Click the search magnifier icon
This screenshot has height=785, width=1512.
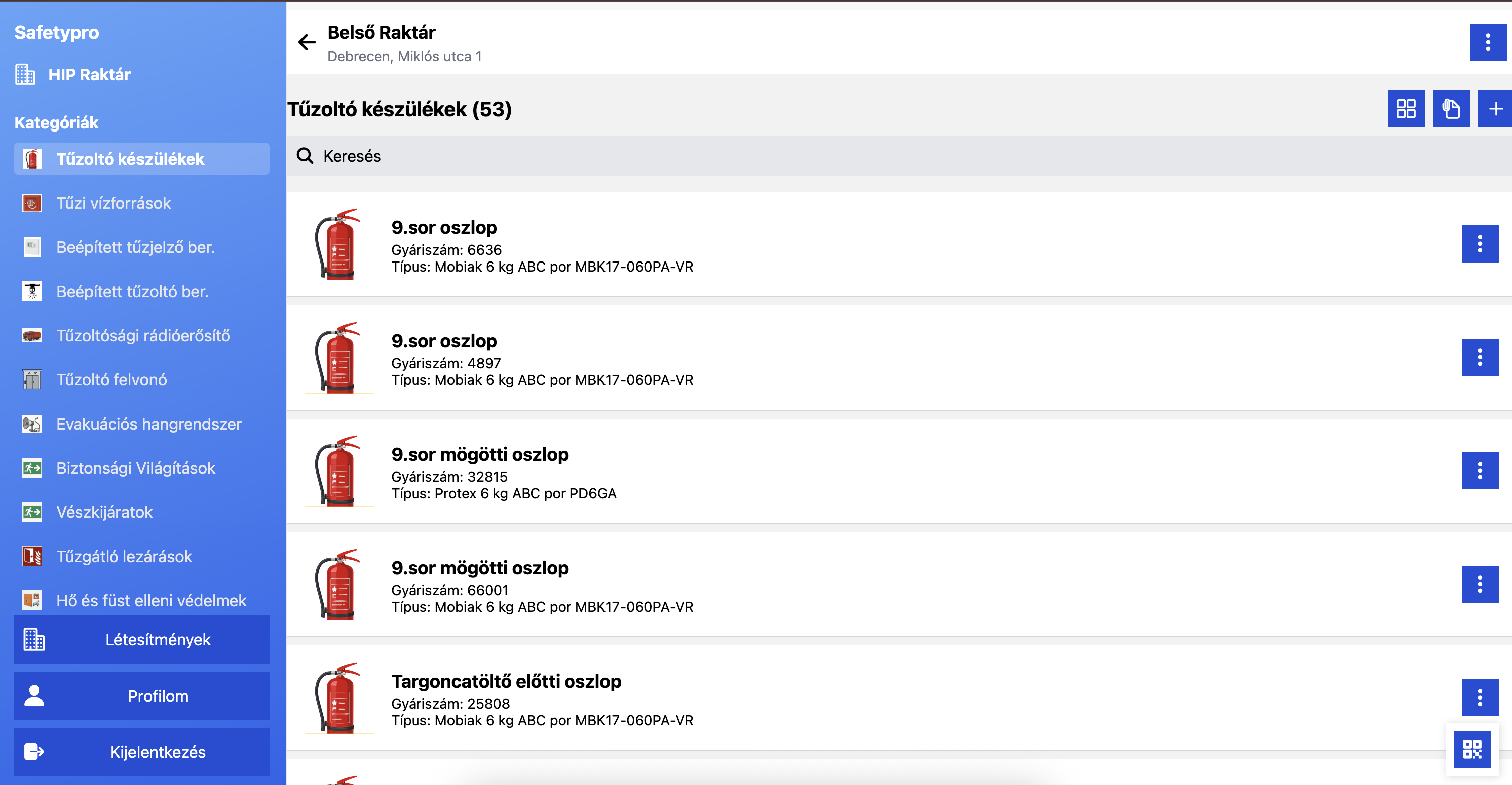click(x=305, y=156)
